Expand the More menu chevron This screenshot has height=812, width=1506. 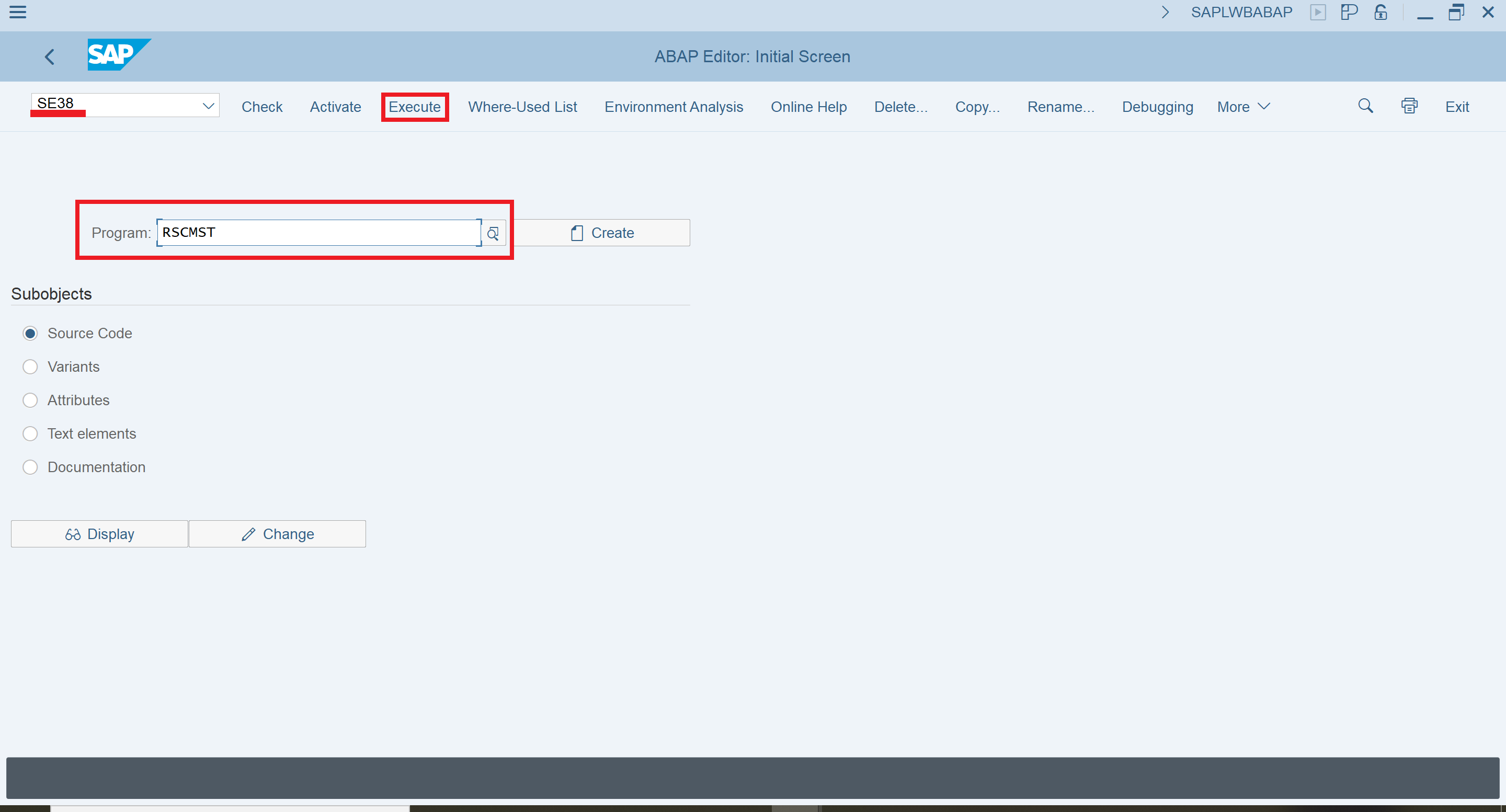coord(1264,106)
